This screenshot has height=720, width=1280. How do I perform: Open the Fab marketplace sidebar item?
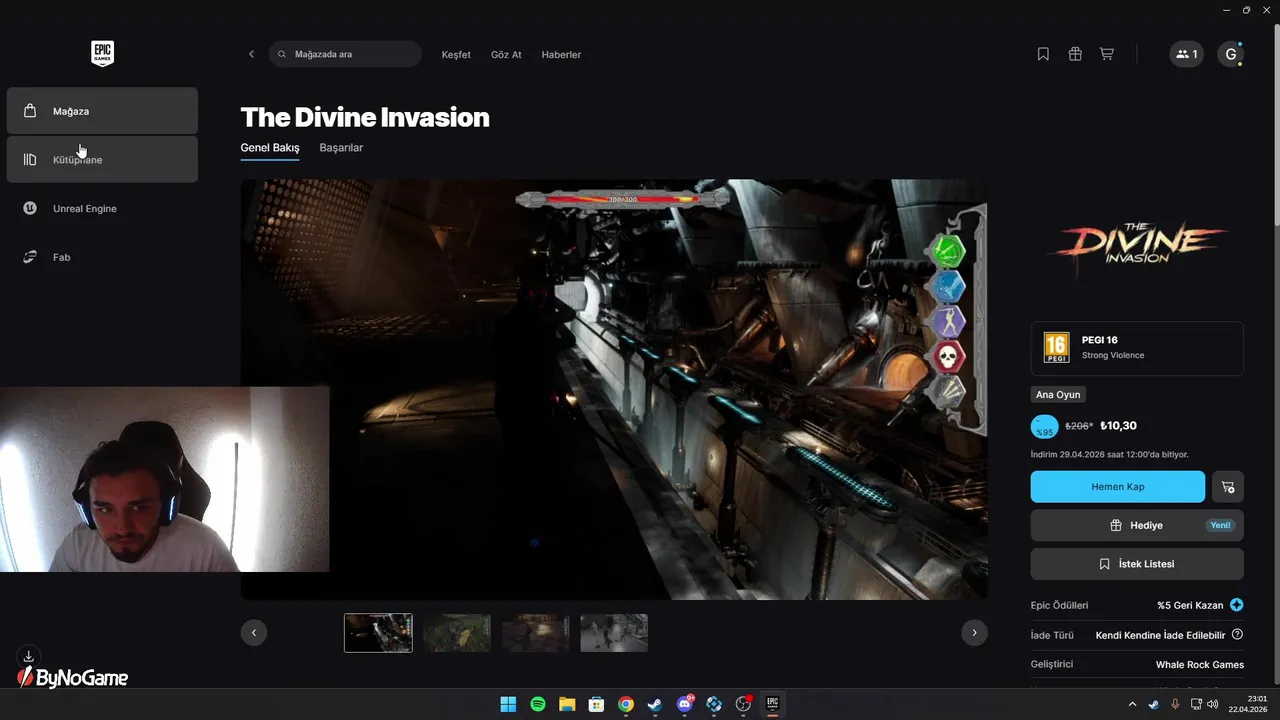pos(102,257)
